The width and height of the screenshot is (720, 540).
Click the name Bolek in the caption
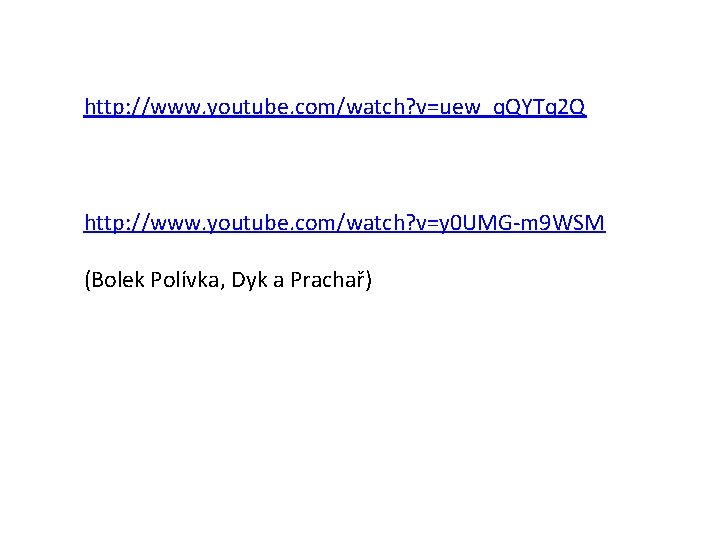coord(118,280)
